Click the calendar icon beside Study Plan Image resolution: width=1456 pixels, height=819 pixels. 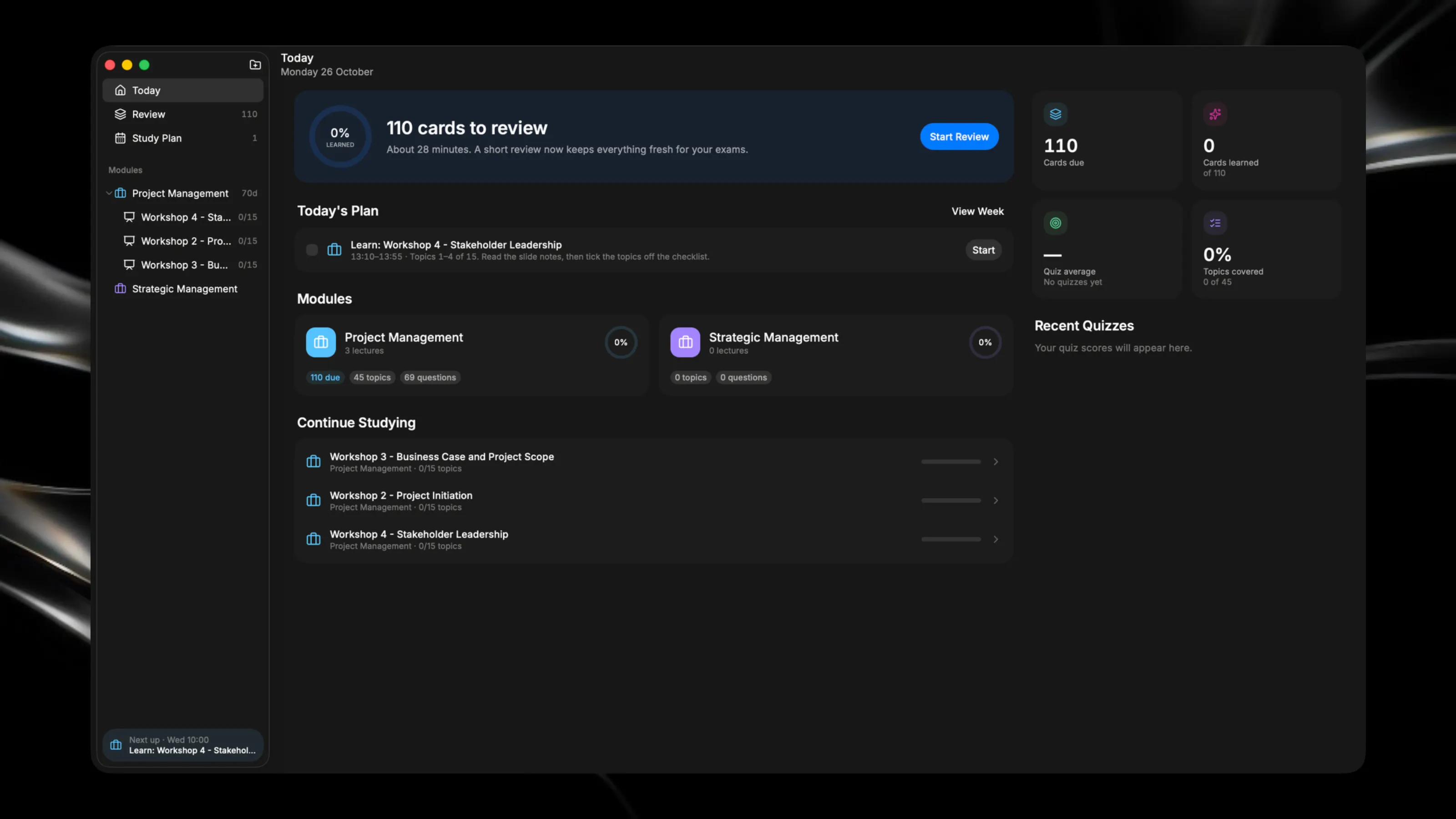pyautogui.click(x=120, y=138)
